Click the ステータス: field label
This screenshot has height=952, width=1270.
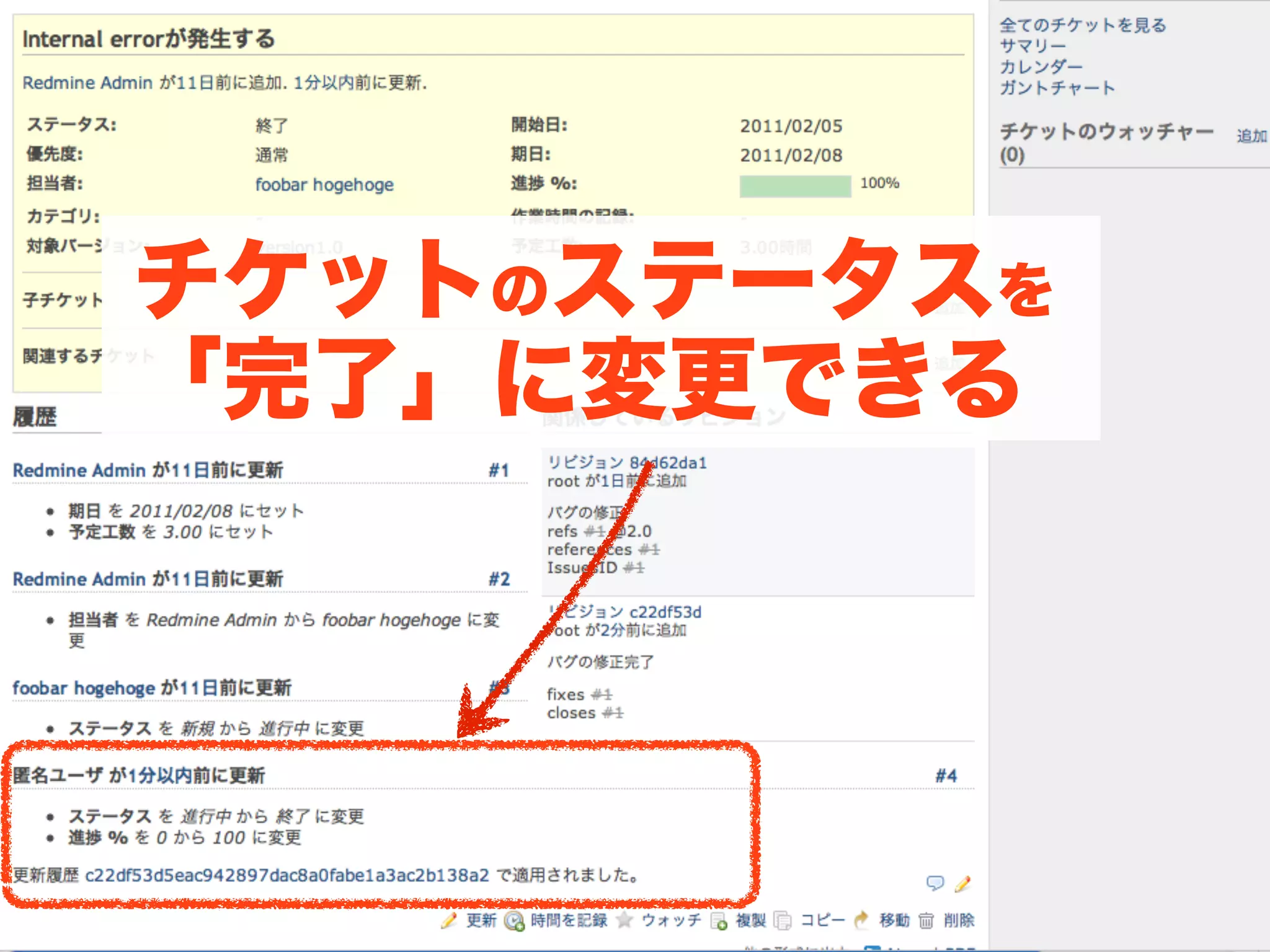click(x=71, y=125)
